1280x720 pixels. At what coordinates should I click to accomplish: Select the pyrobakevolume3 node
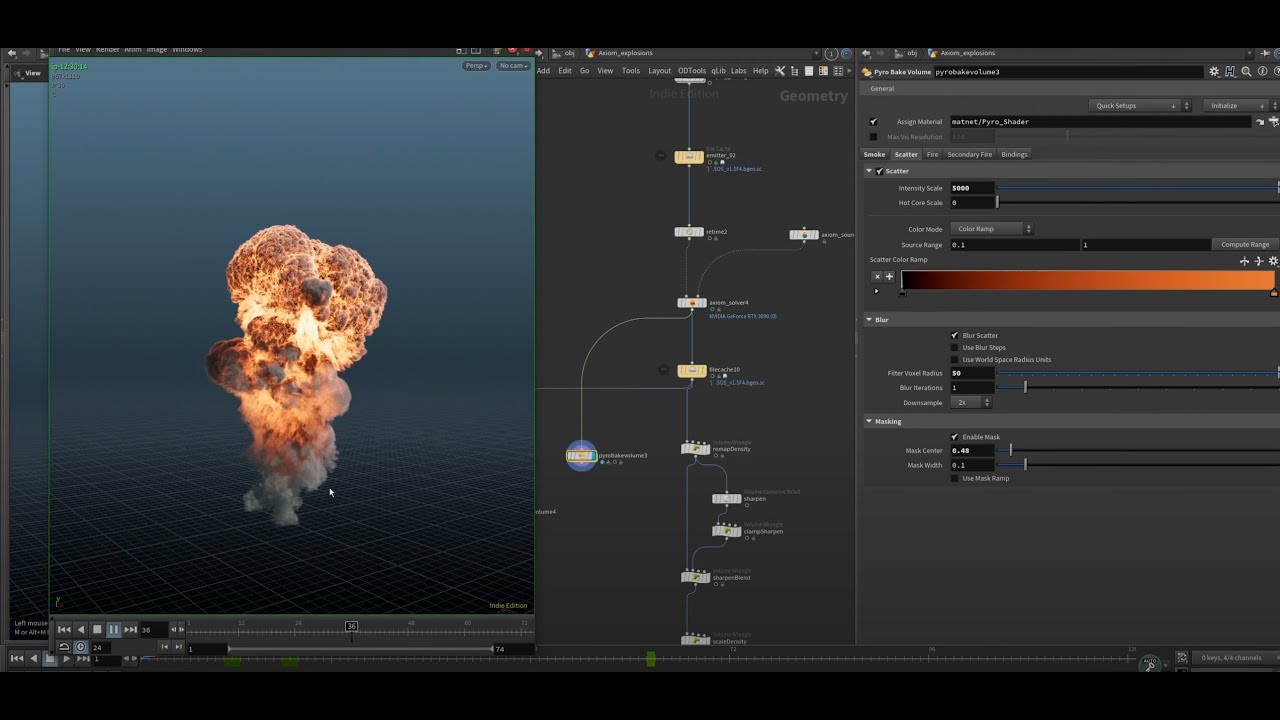[581, 456]
